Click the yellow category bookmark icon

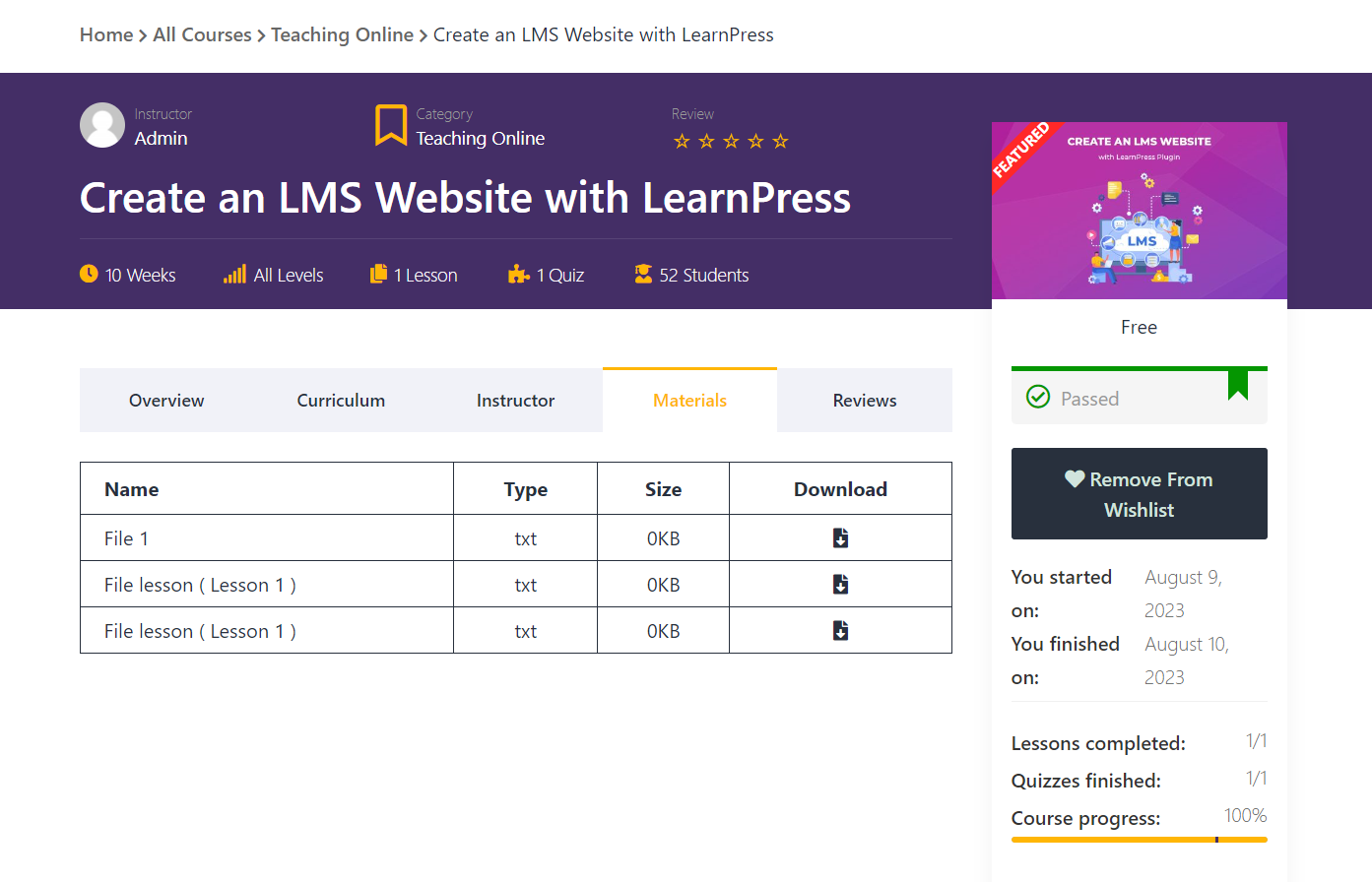click(391, 125)
